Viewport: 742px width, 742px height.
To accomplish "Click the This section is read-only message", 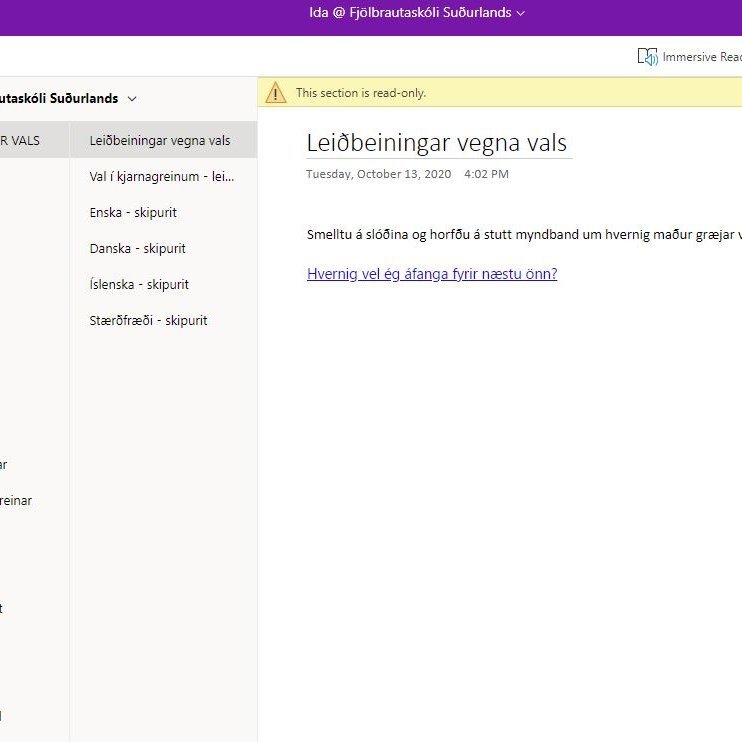I will click(360, 93).
